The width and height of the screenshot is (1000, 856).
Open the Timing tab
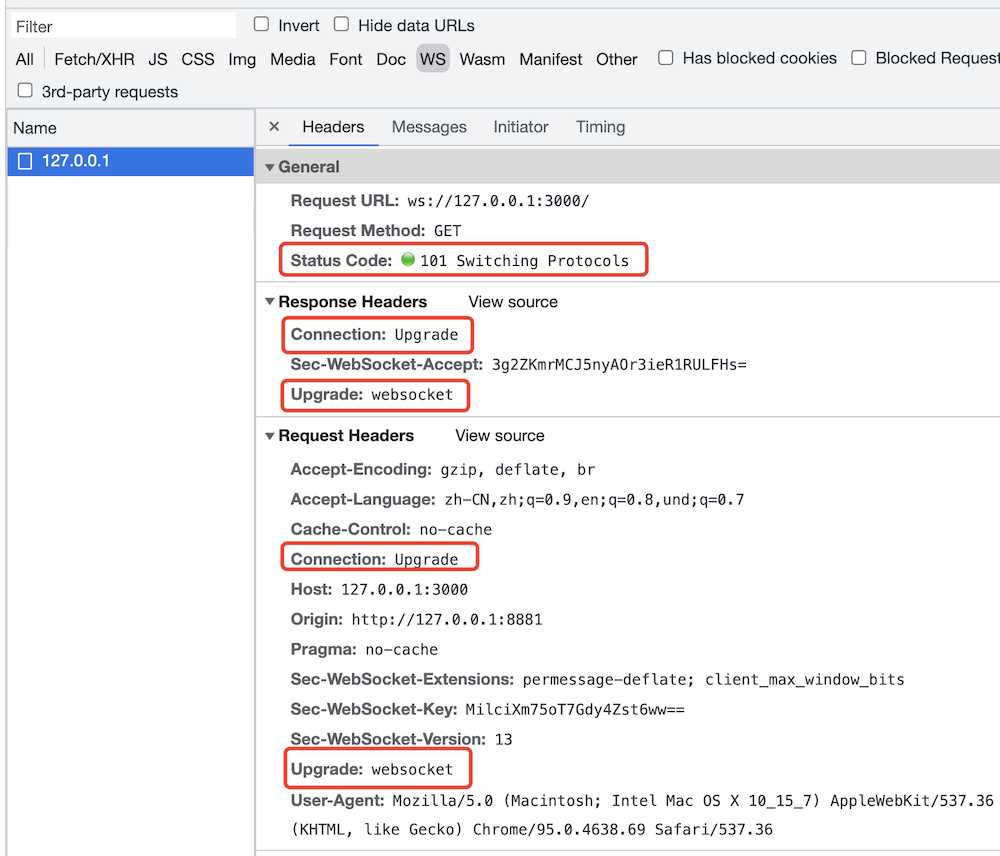[600, 127]
